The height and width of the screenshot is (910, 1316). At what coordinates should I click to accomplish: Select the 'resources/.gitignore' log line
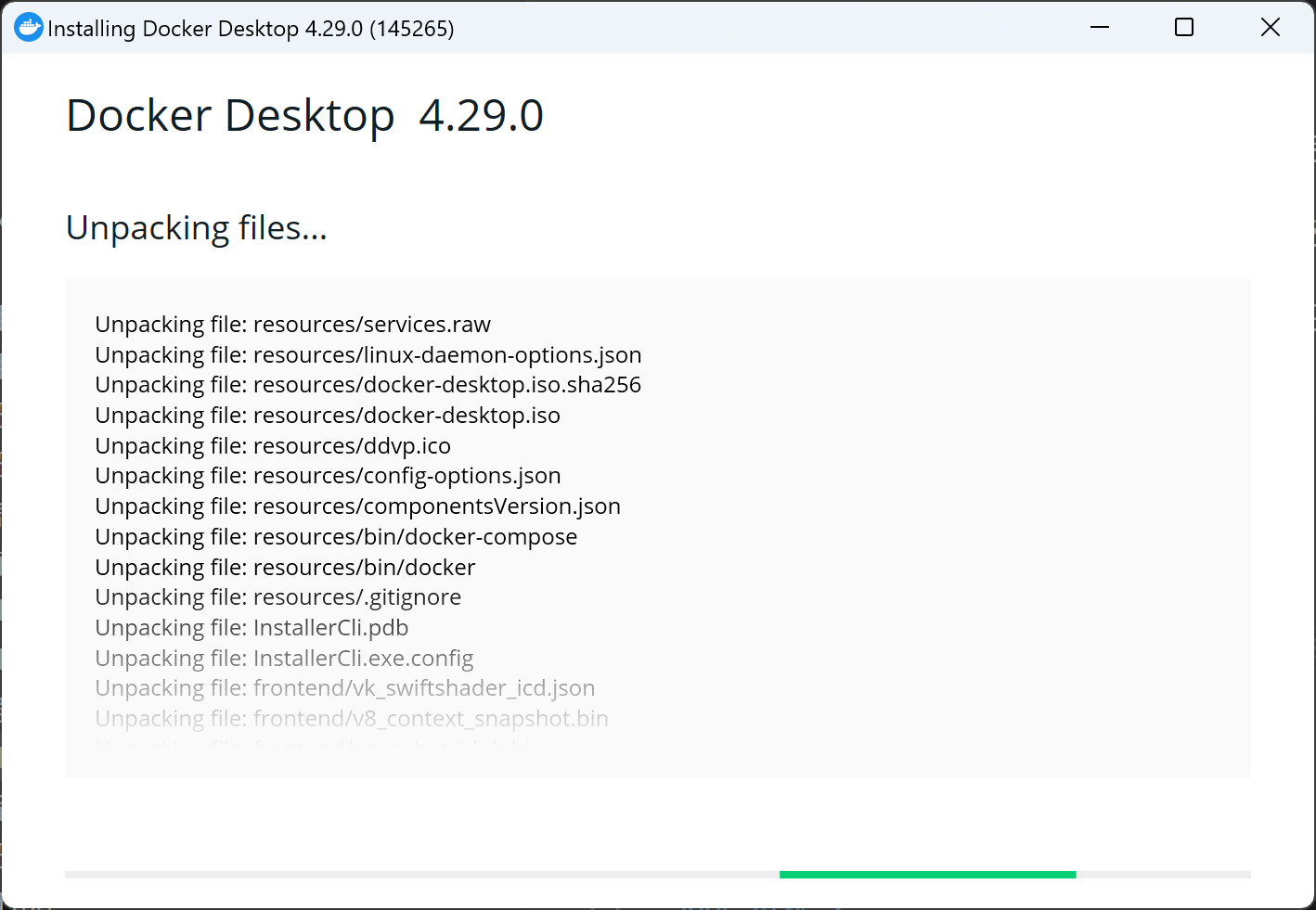pos(277,597)
